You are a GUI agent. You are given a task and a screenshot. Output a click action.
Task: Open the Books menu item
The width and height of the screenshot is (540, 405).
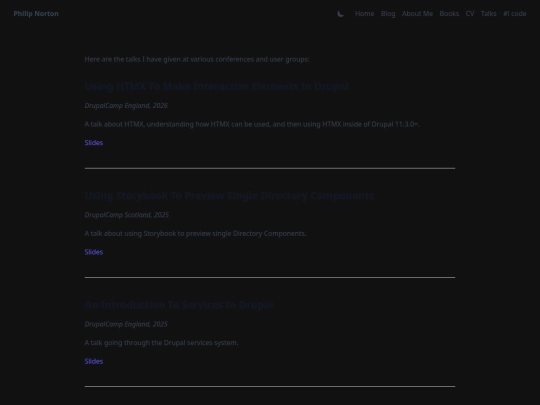point(449,14)
